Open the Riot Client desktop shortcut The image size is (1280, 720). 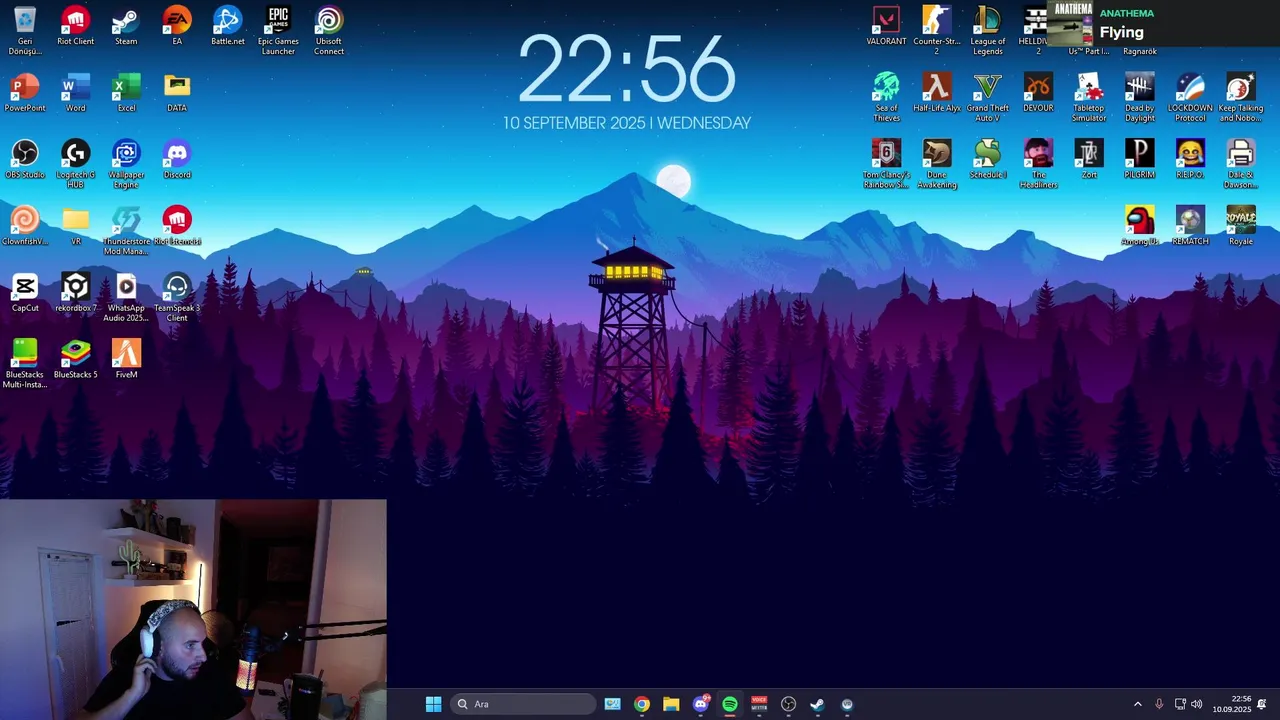tap(75, 27)
